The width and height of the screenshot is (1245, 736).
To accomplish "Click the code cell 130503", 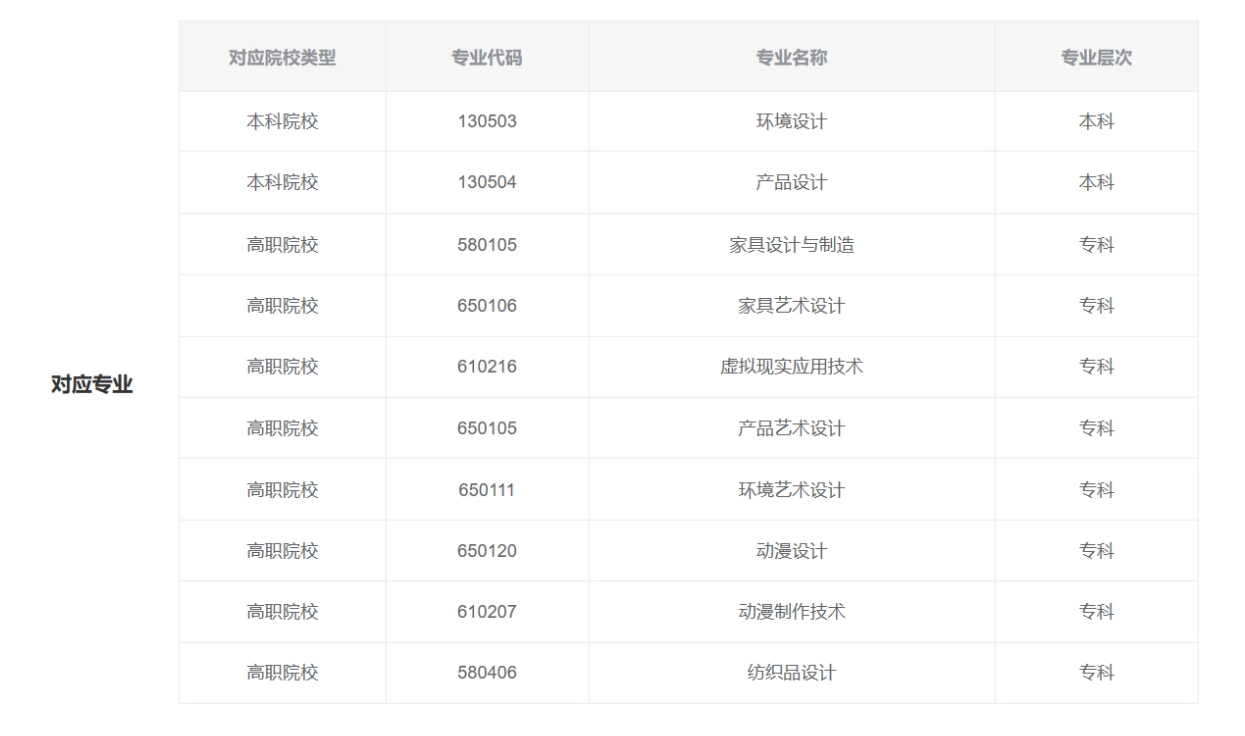I will tap(487, 122).
